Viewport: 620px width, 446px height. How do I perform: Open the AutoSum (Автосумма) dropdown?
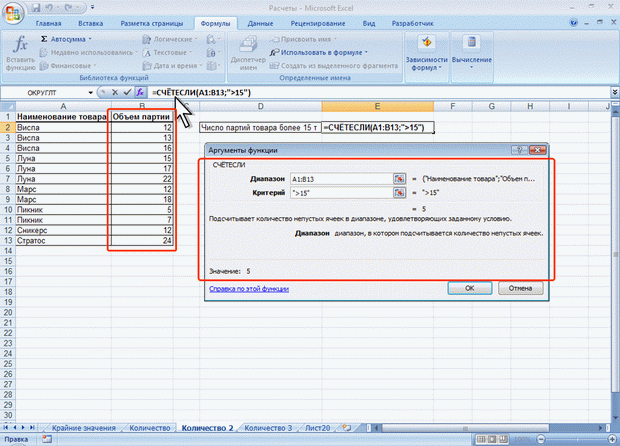66,39
